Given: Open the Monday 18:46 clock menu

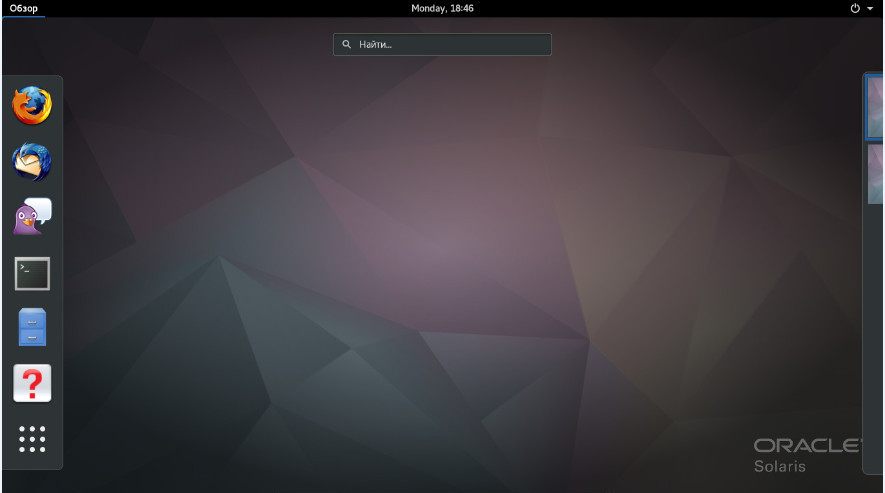Looking at the screenshot, I should point(442,8).
